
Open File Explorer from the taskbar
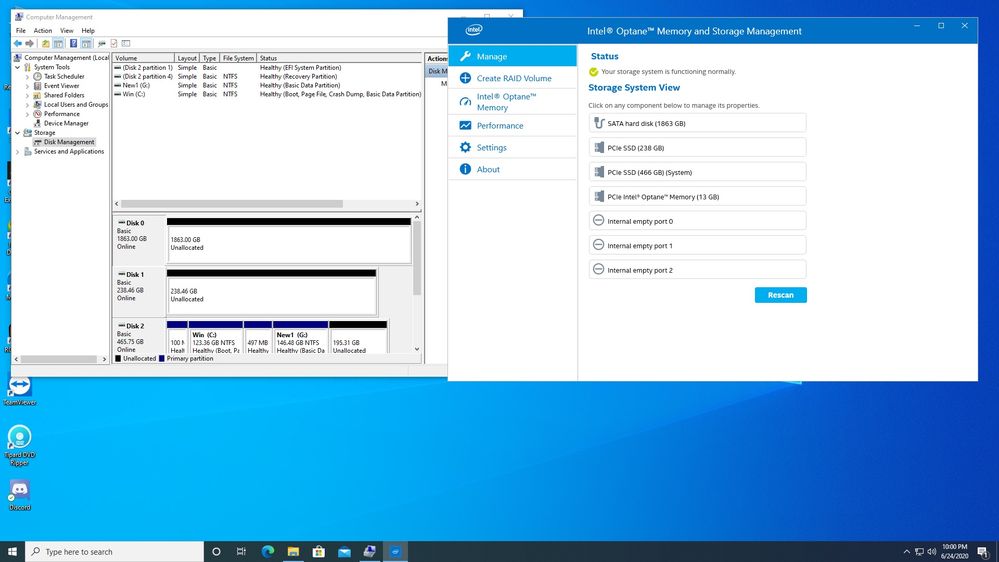[293, 551]
